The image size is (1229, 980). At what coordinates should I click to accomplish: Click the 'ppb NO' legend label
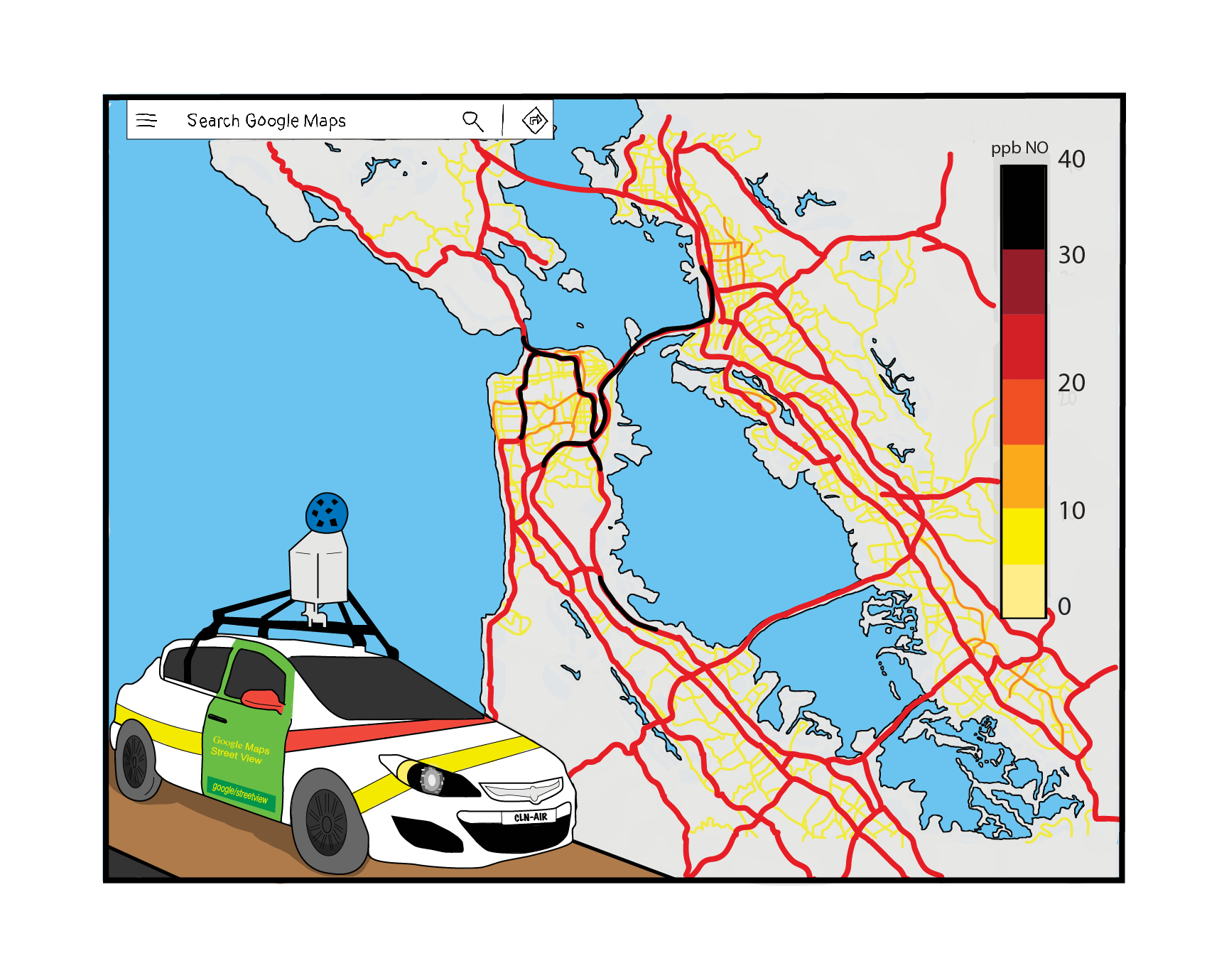point(1019,148)
